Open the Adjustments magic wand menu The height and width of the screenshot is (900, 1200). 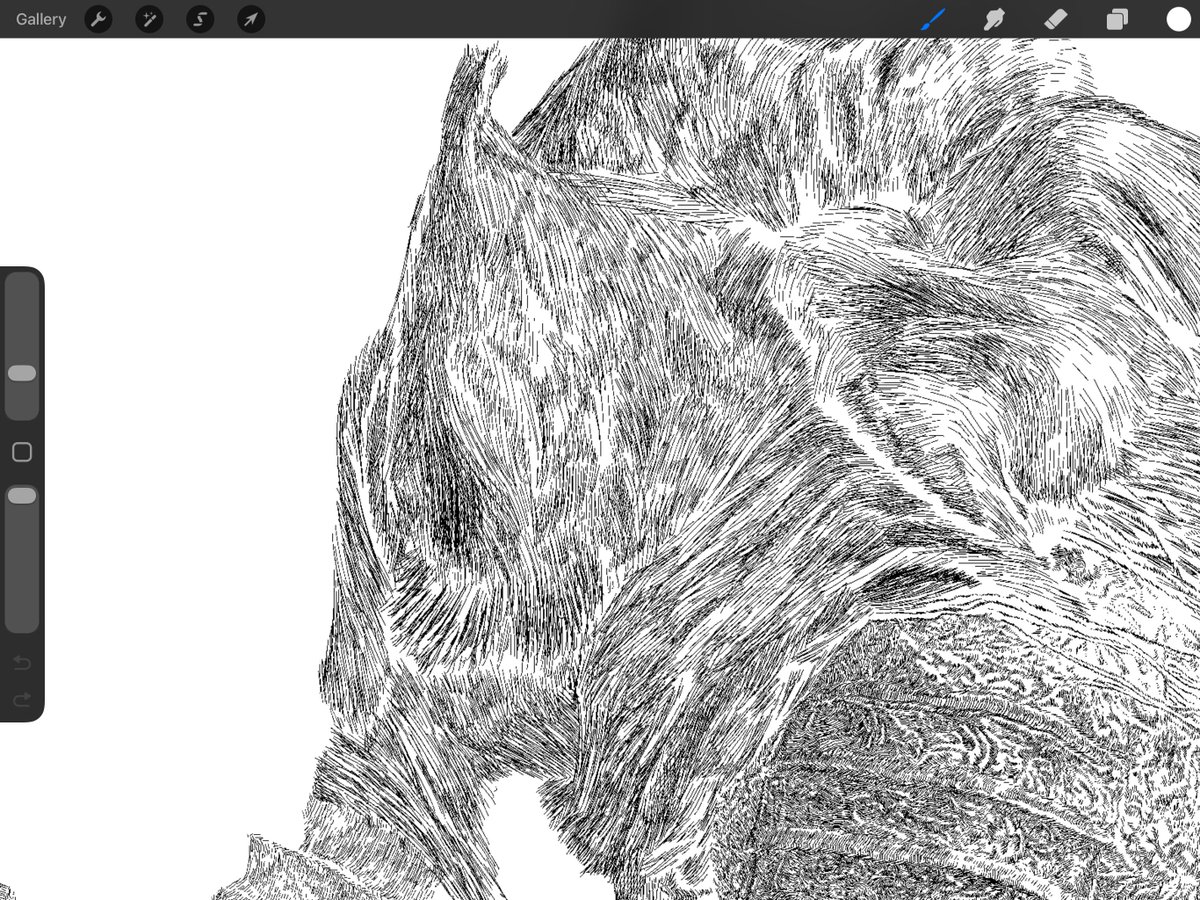click(x=149, y=19)
